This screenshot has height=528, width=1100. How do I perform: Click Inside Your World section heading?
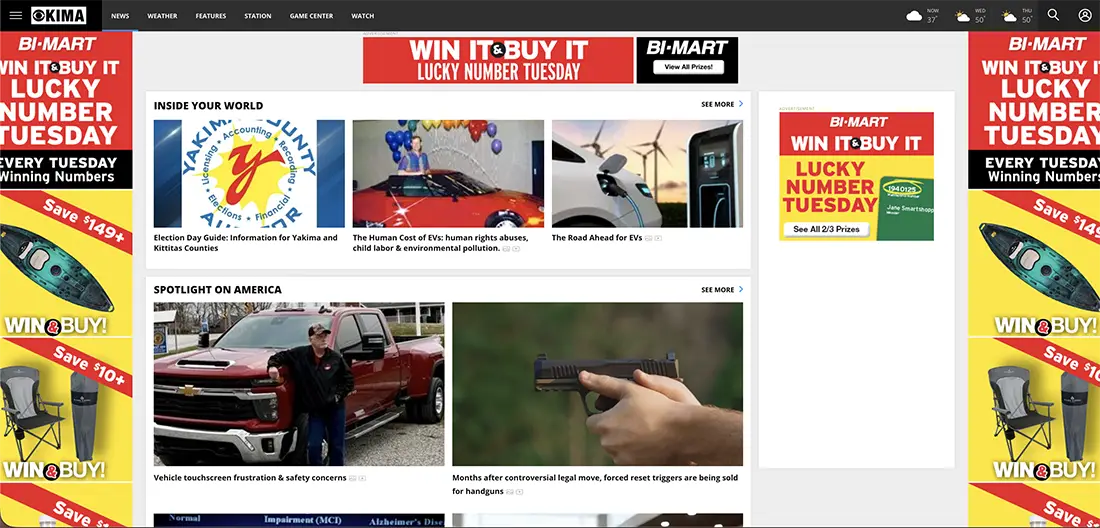tap(208, 106)
